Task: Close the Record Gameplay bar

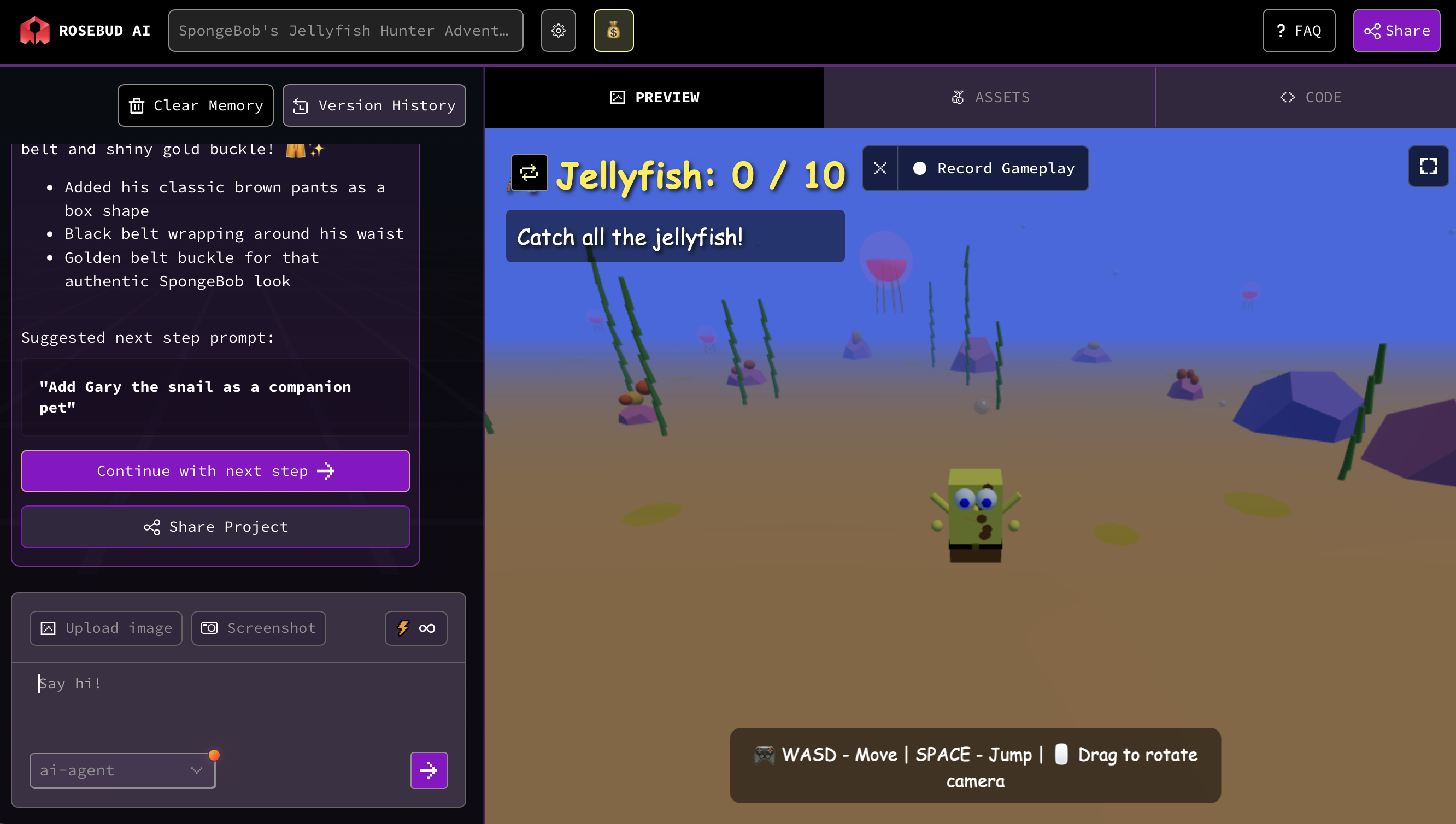Action: [x=880, y=169]
